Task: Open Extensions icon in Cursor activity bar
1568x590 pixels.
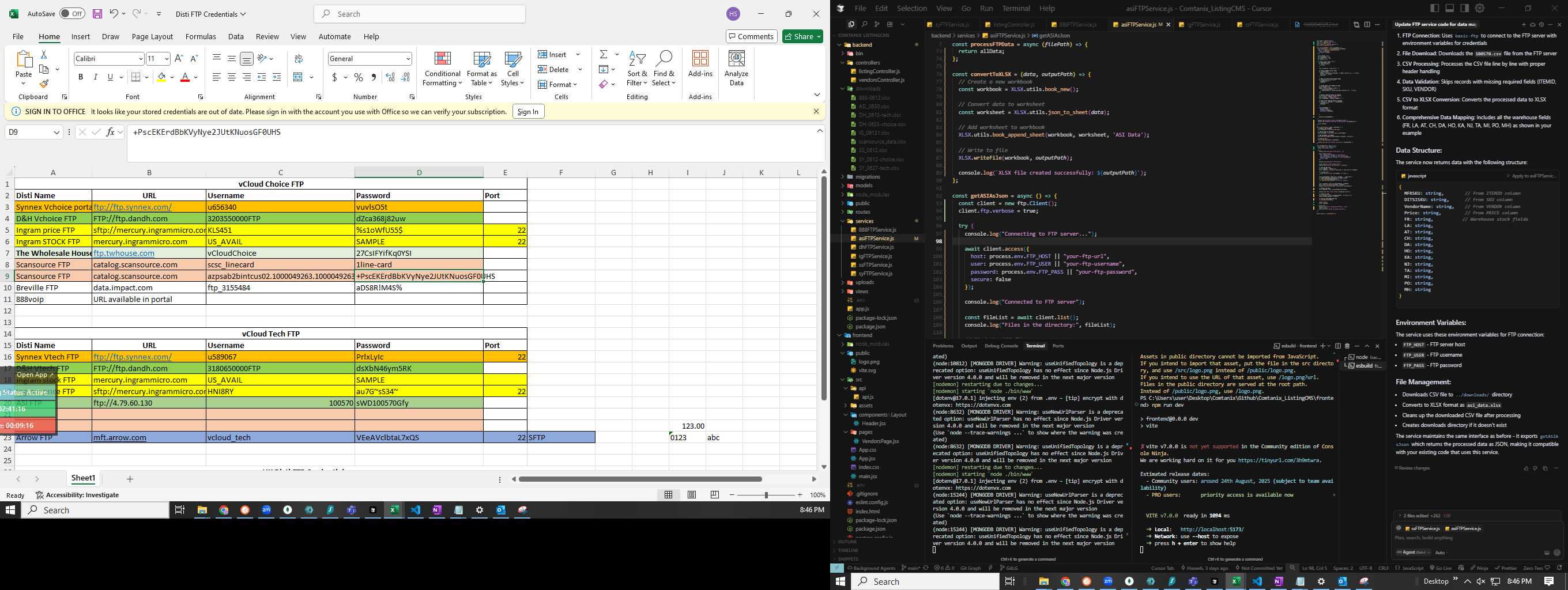Action: [x=890, y=24]
